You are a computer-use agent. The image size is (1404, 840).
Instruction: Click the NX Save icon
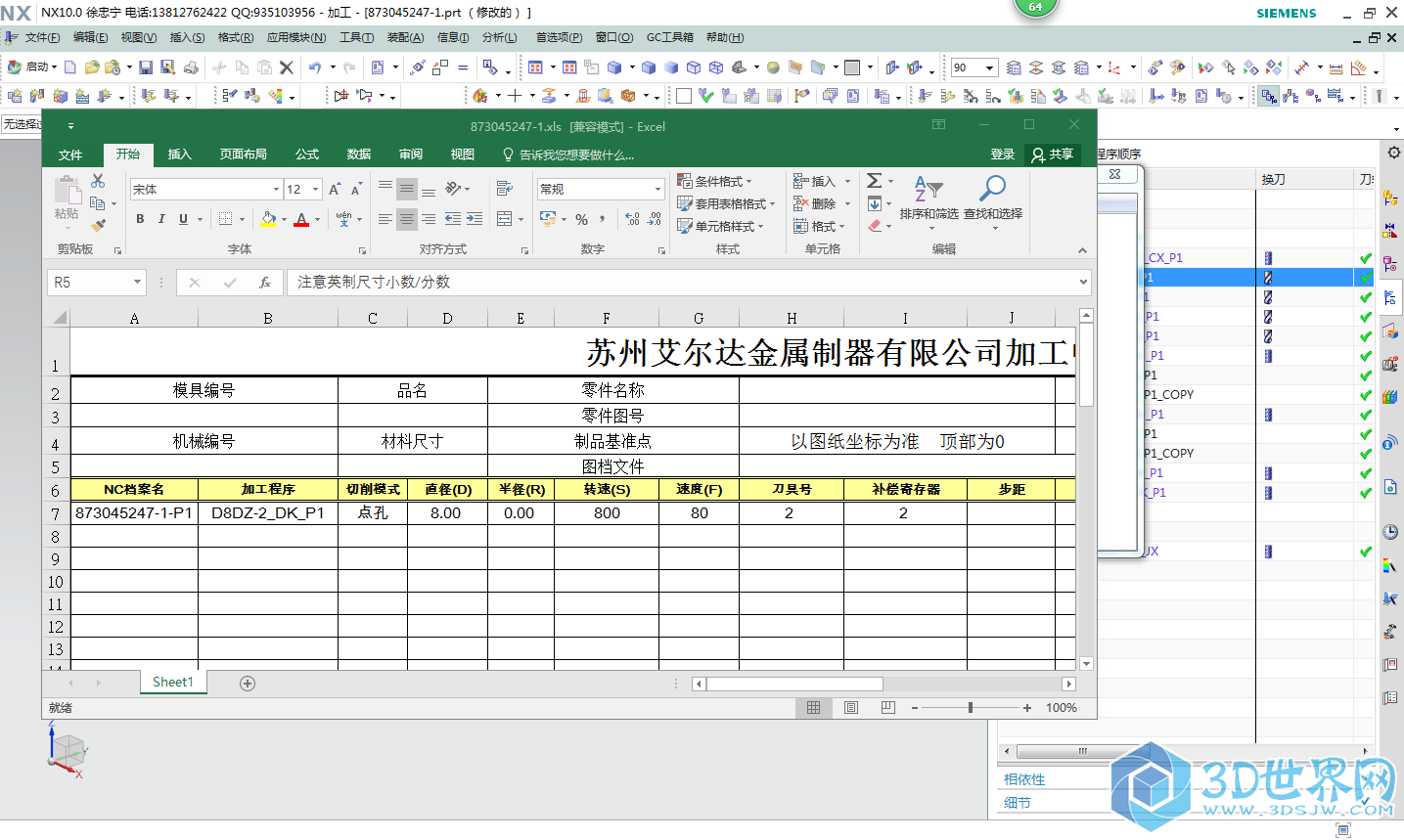click(145, 67)
